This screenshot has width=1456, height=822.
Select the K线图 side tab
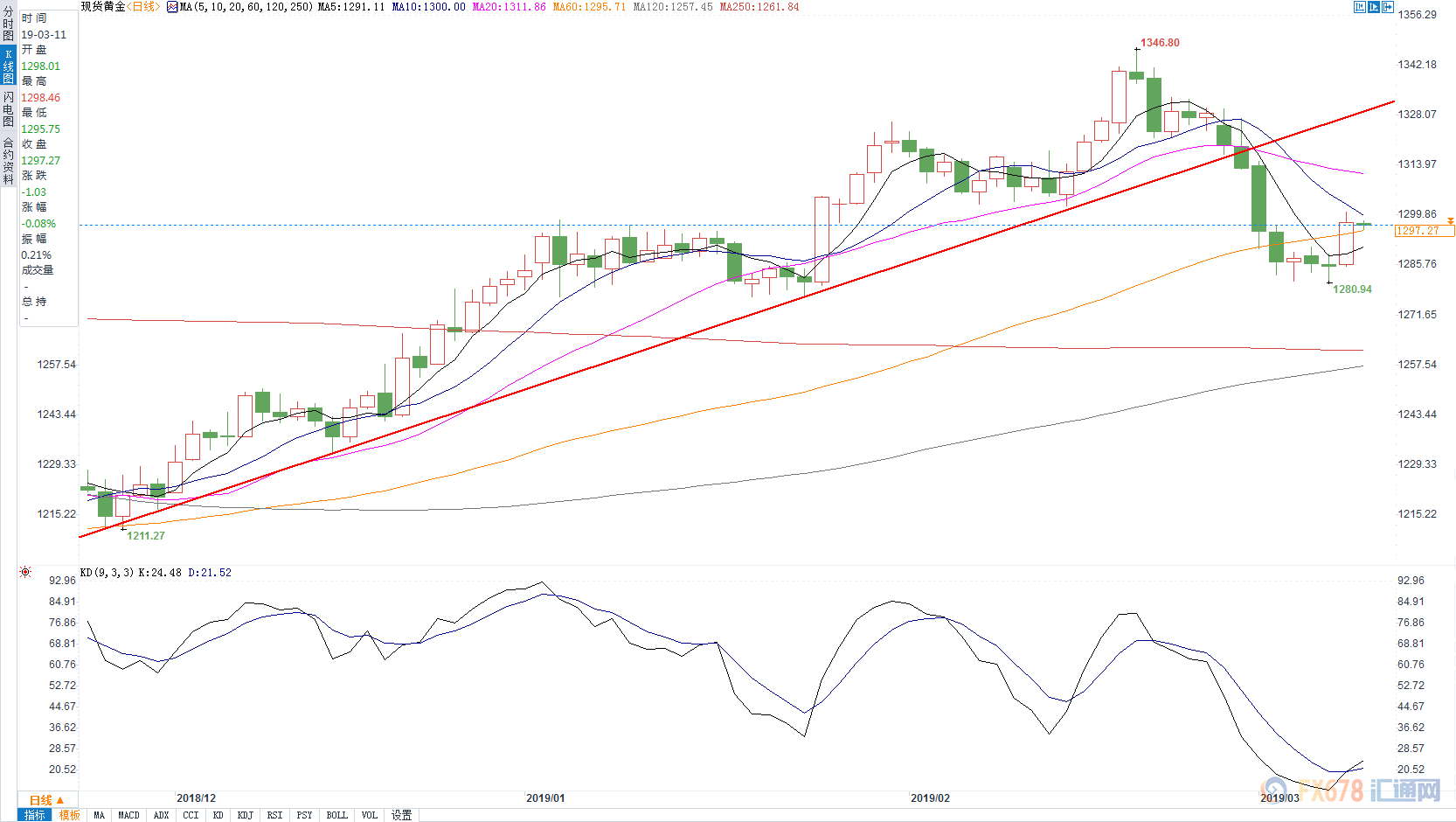pos(8,66)
